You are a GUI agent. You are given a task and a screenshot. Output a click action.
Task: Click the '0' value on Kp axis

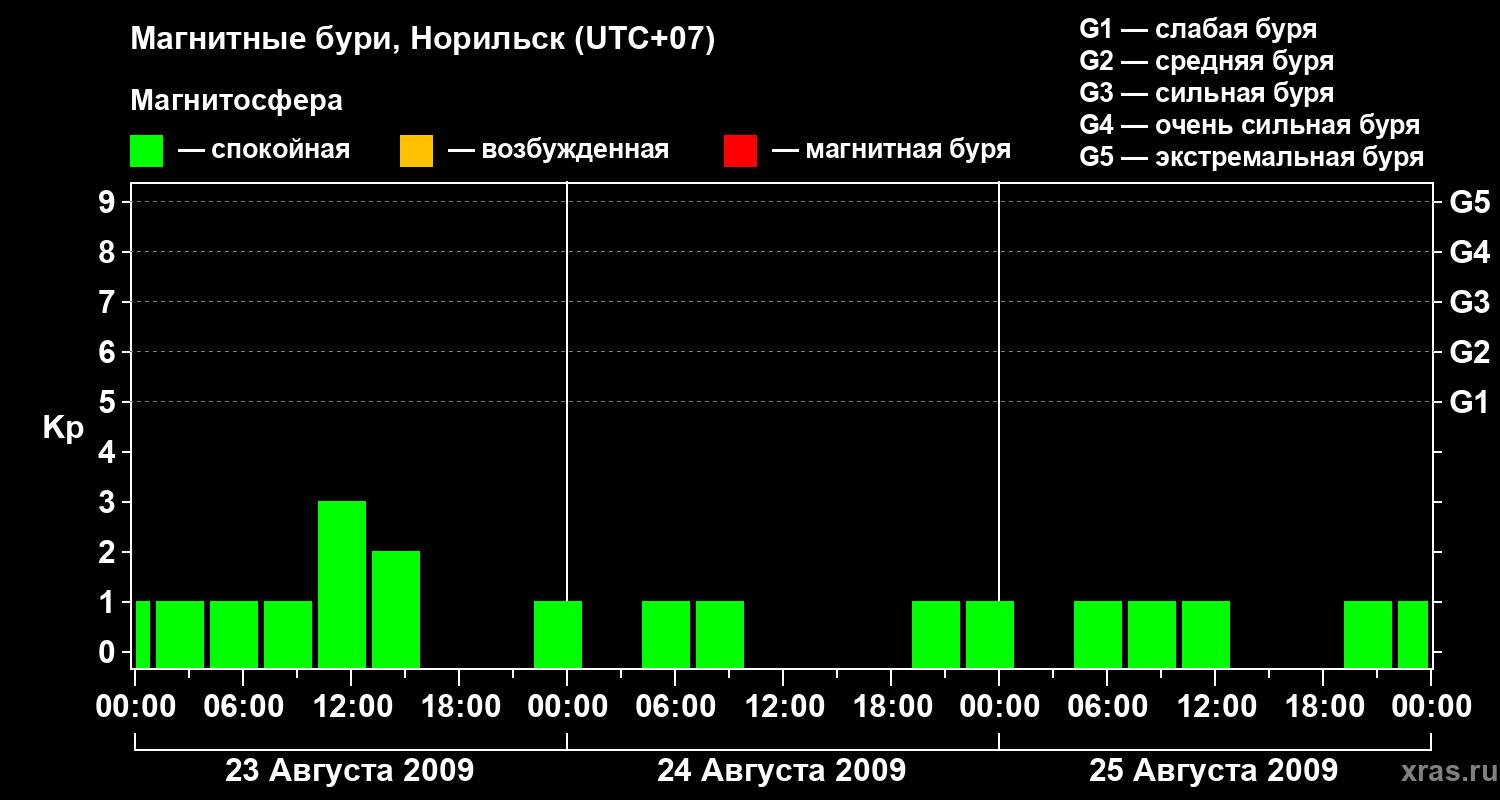click(x=109, y=652)
